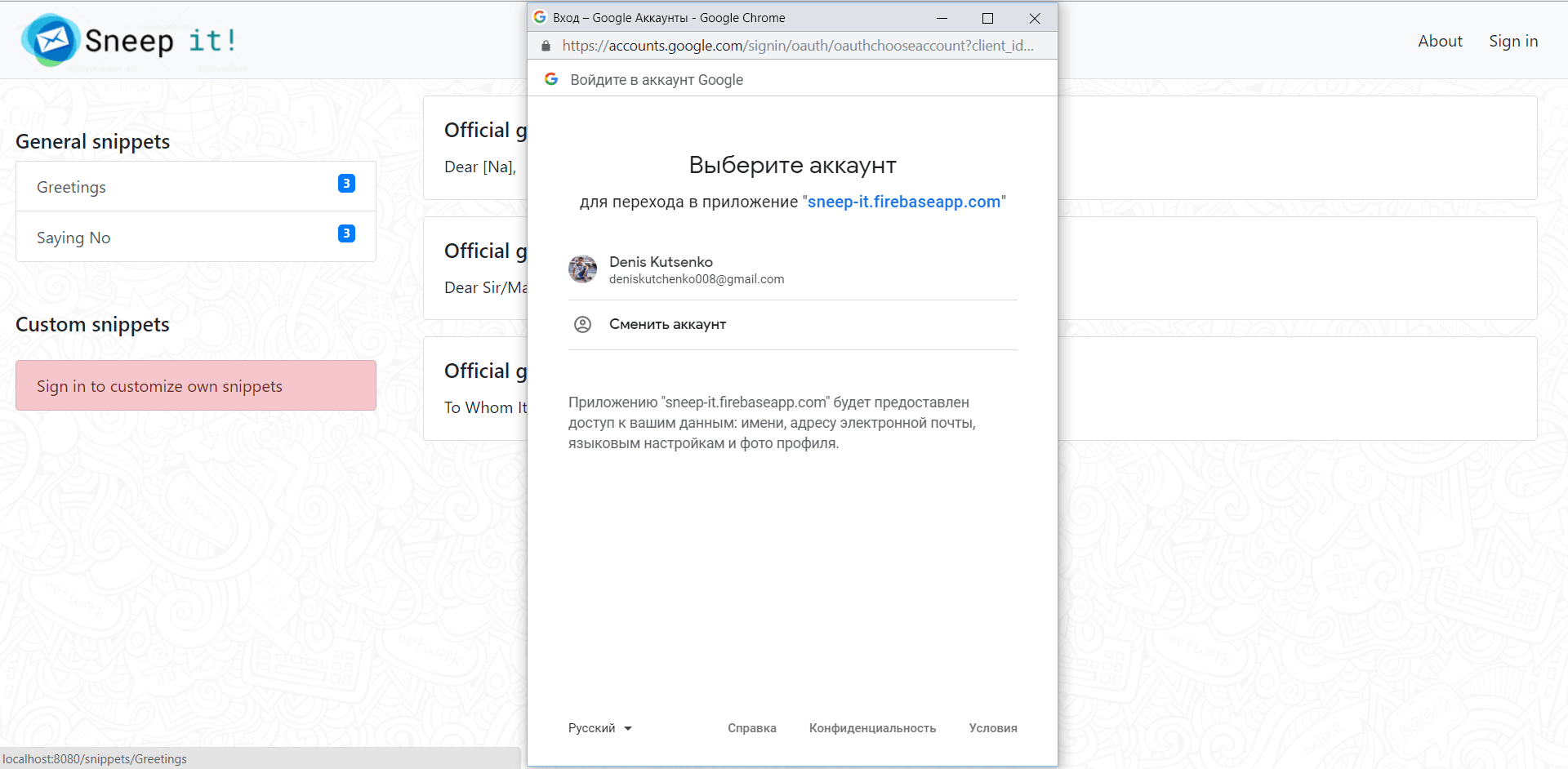Click the 'General snippets' heading
Image resolution: width=1568 pixels, height=769 pixels.
(93, 142)
